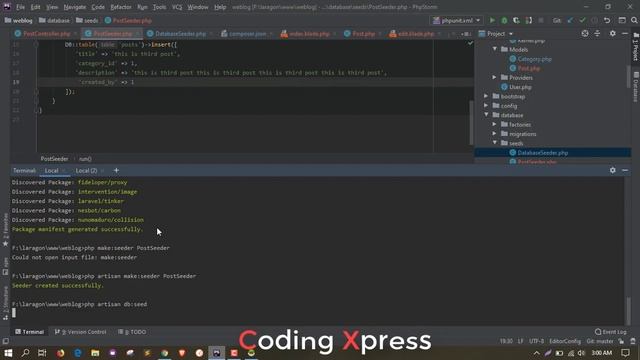
Task: Open Terminal panel settings gear
Action: pyautogui.click(x=613, y=170)
